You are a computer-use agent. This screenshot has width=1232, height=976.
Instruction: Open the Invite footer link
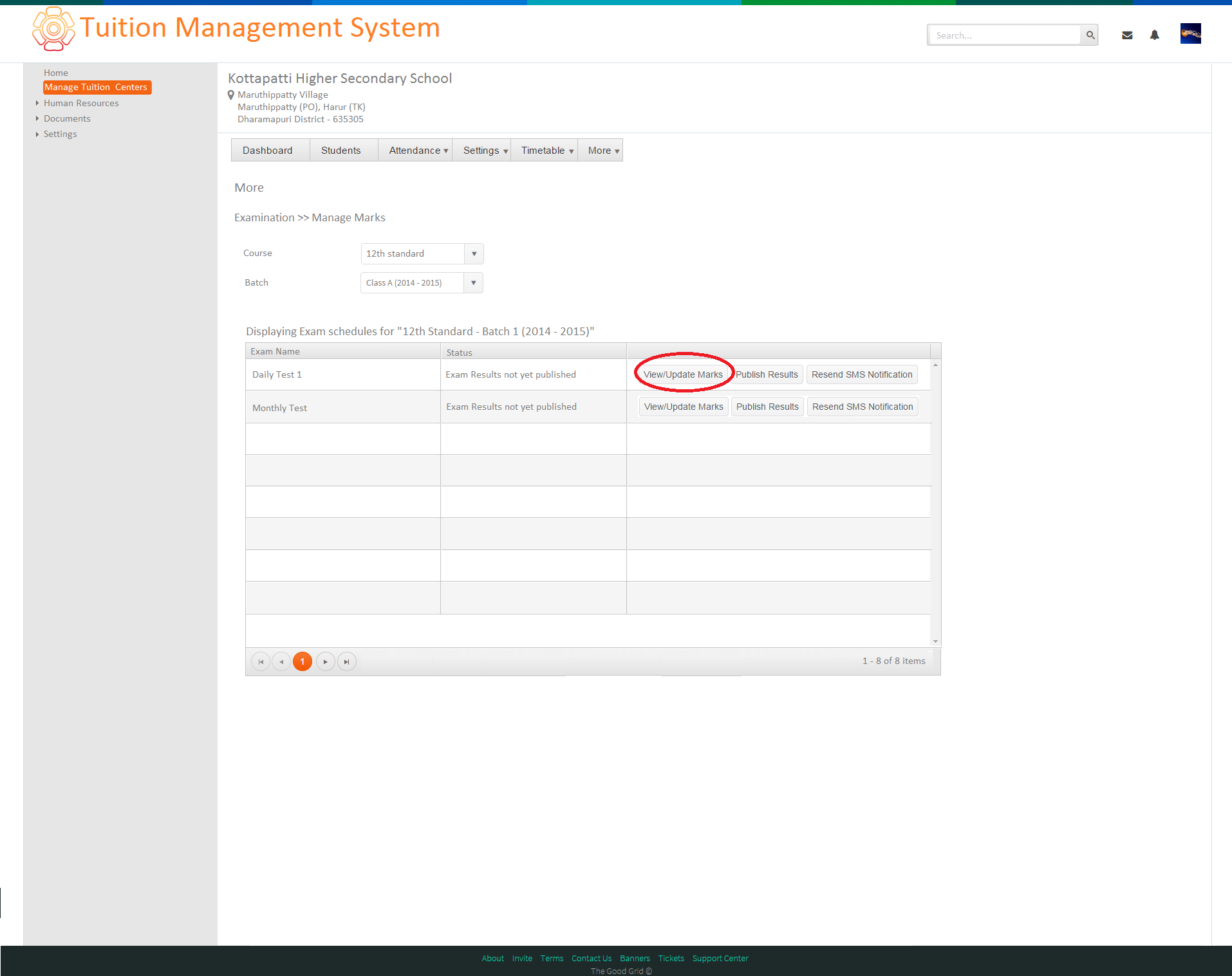(x=522, y=959)
